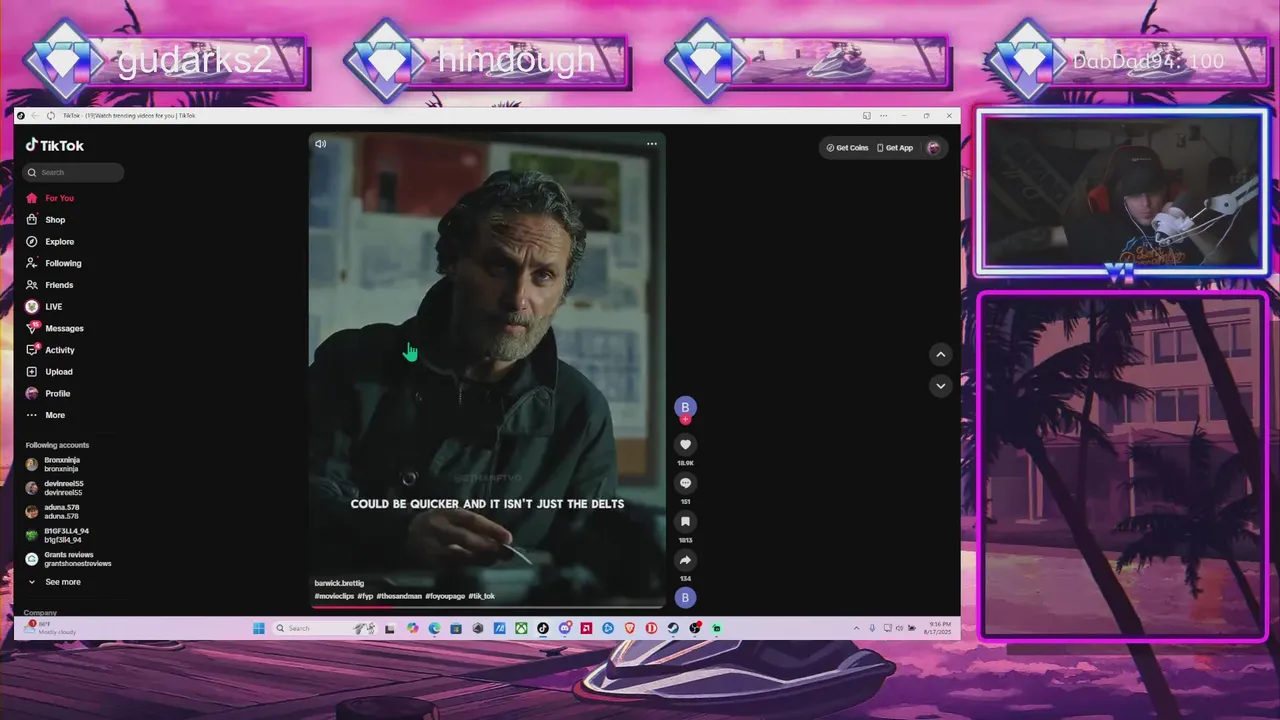1280x720 pixels.
Task: Open Brave browser from the taskbar
Action: (630, 628)
